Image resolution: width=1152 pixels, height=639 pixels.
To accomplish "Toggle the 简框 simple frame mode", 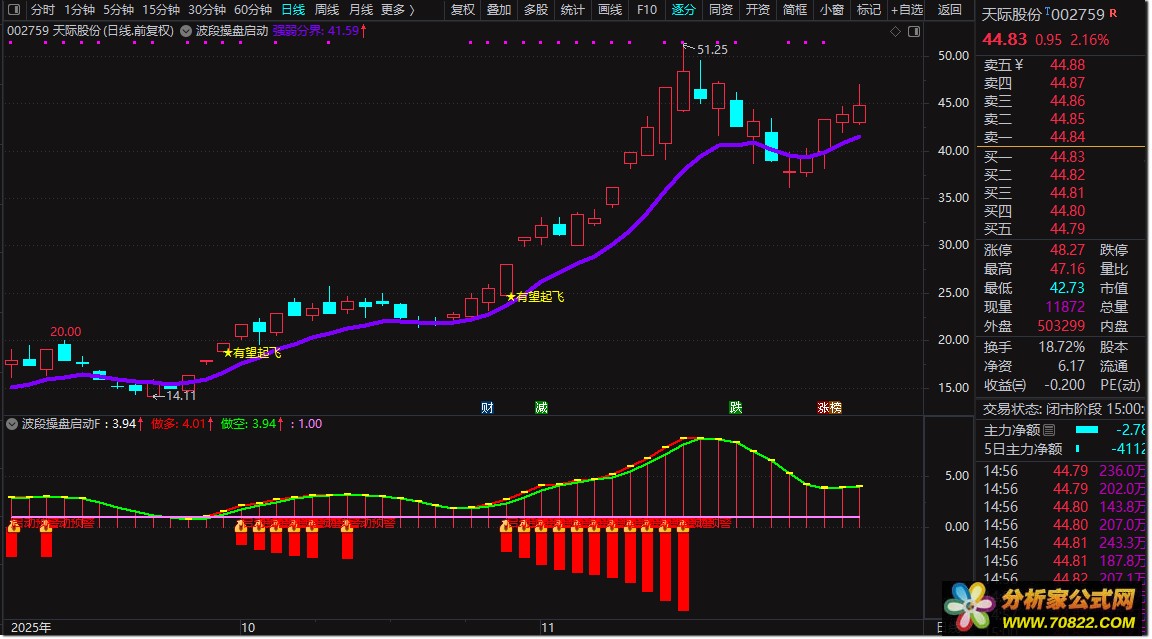I will coord(795,10).
